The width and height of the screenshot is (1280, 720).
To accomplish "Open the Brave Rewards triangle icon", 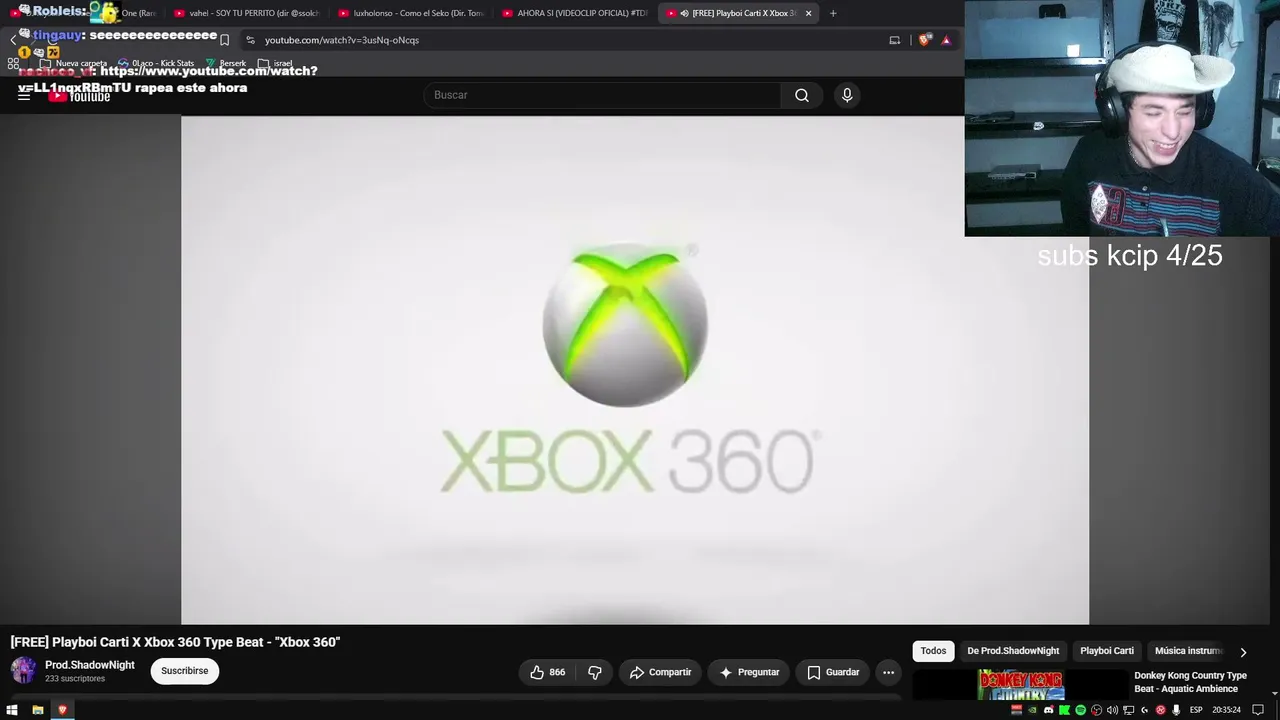I will 946,40.
